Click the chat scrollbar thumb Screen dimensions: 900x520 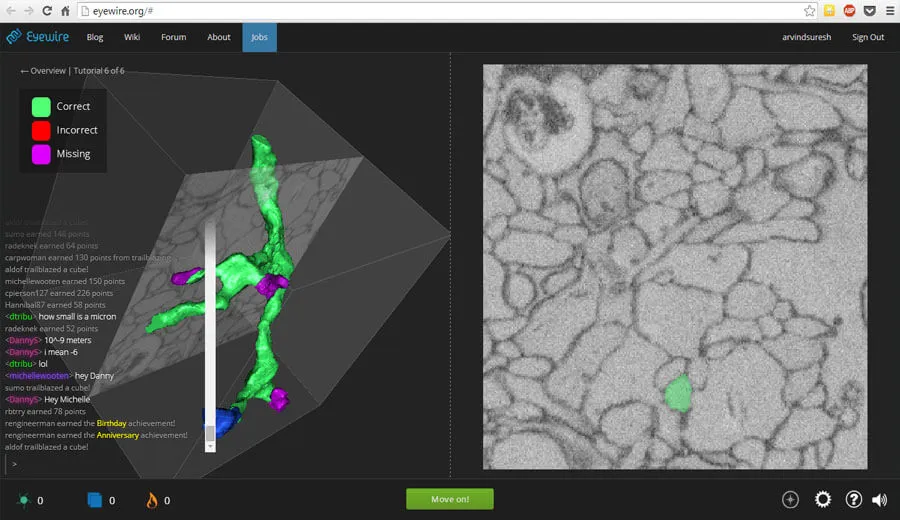(x=210, y=433)
